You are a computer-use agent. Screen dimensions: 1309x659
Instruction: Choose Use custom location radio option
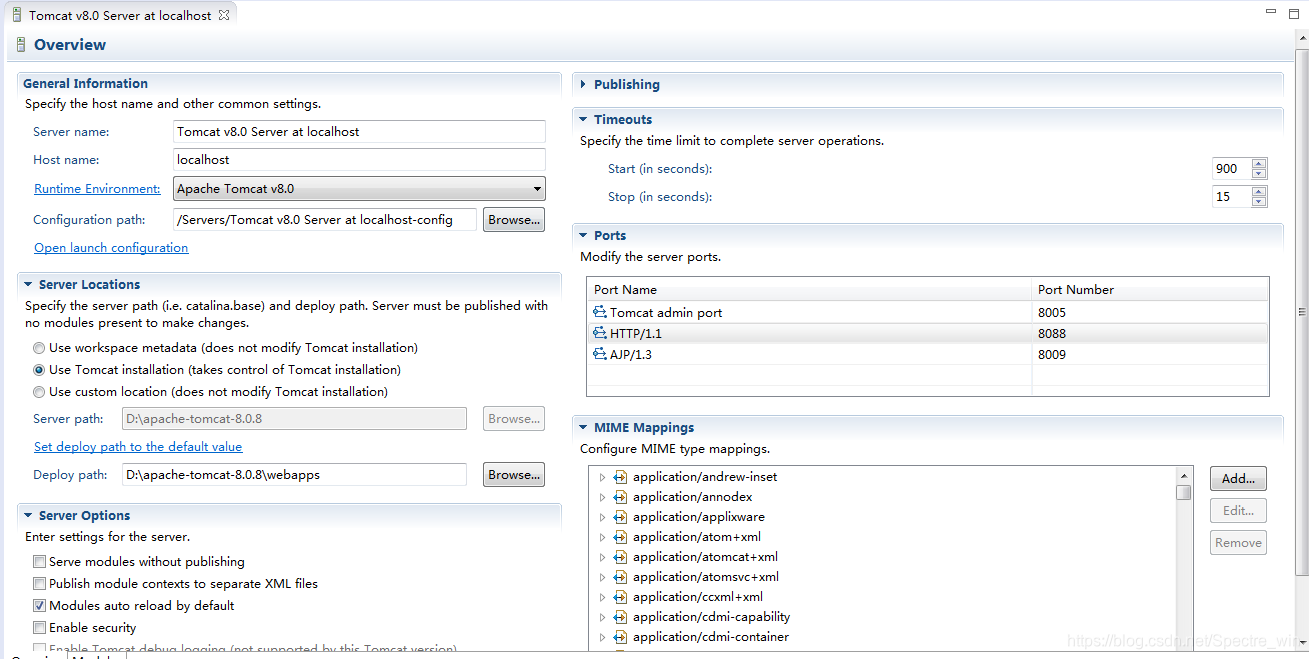39,392
